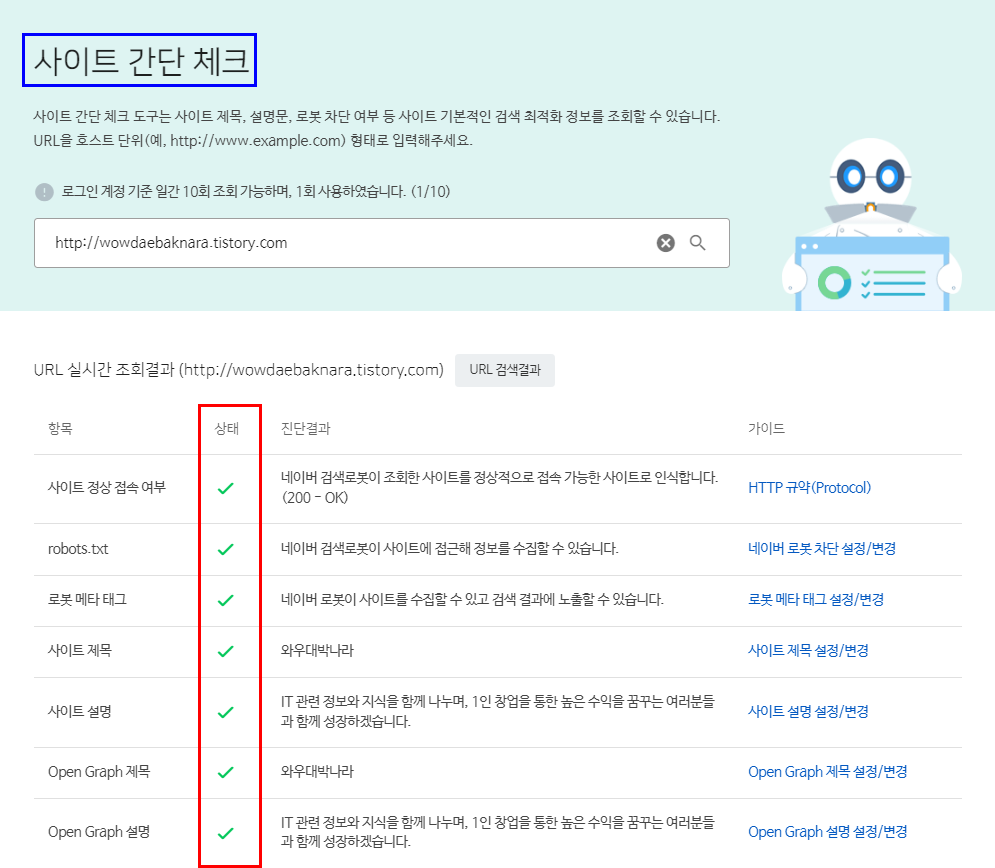Viewport: 995px width, 868px height.
Task: Click the 로봇 메타 태그 diagnosis result text
Action: click(x=472, y=599)
